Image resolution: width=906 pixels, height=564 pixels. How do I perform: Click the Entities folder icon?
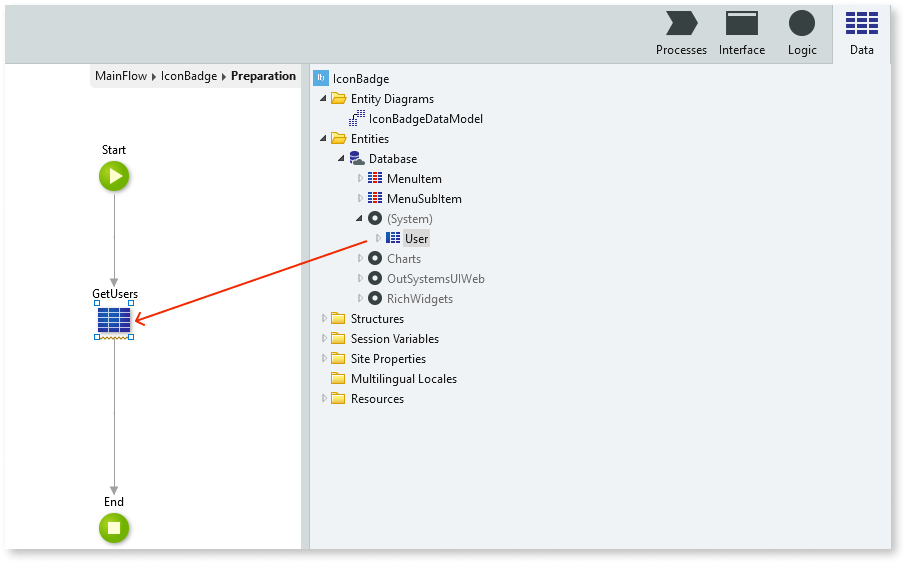coord(338,139)
